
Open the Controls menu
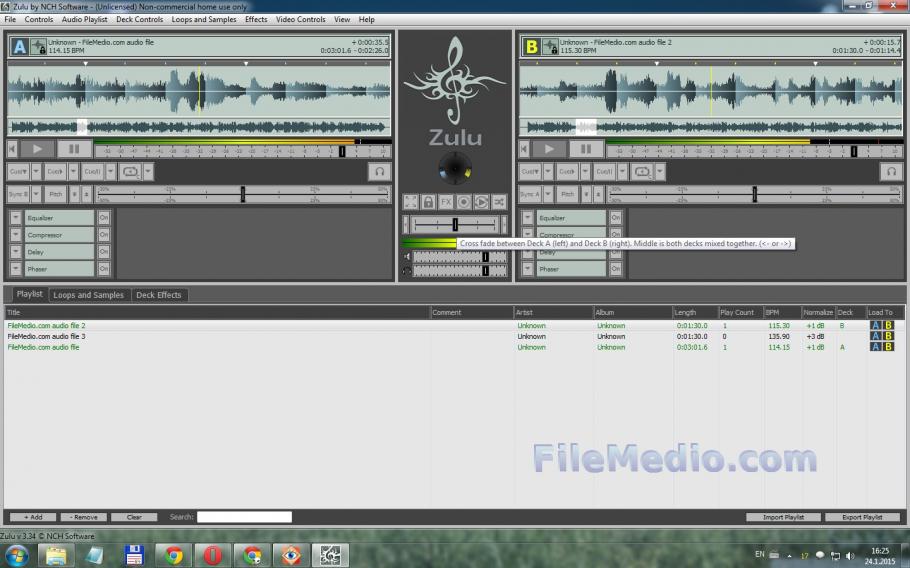pos(39,20)
